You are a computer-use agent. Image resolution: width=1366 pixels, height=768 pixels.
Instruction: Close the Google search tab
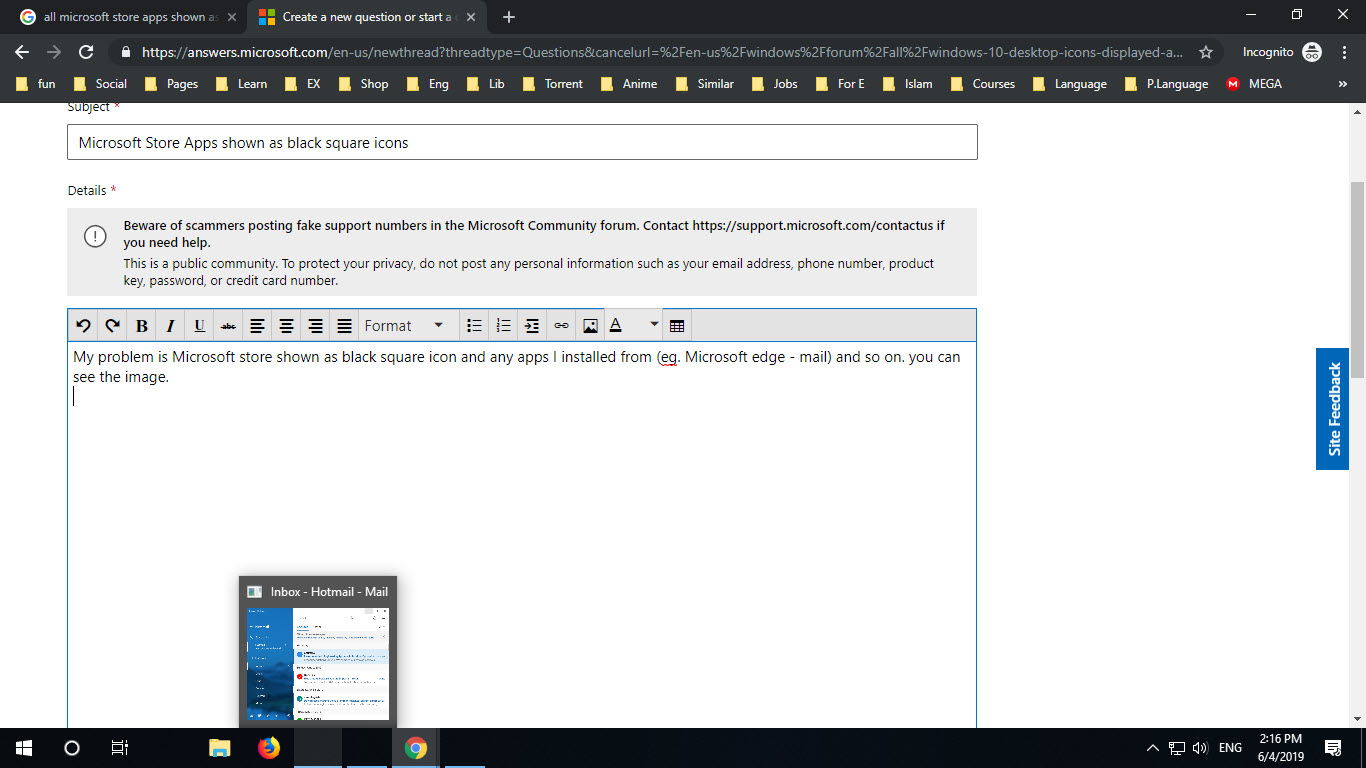(232, 17)
